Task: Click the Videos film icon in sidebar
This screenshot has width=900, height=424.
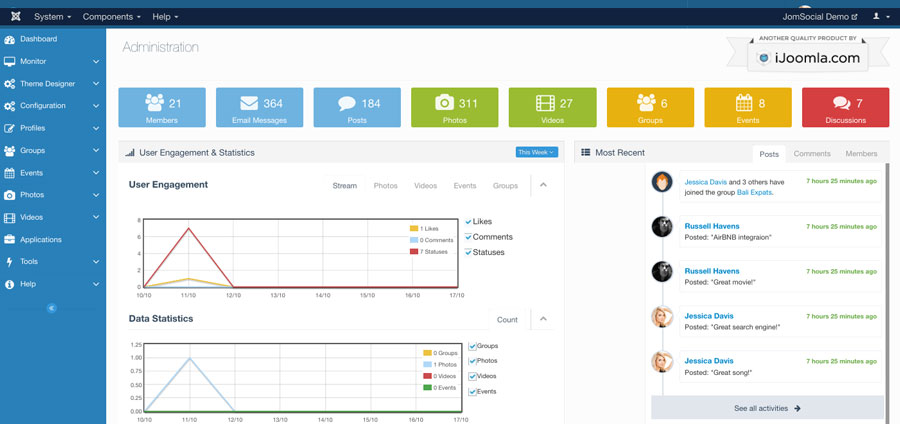Action: 9,217
